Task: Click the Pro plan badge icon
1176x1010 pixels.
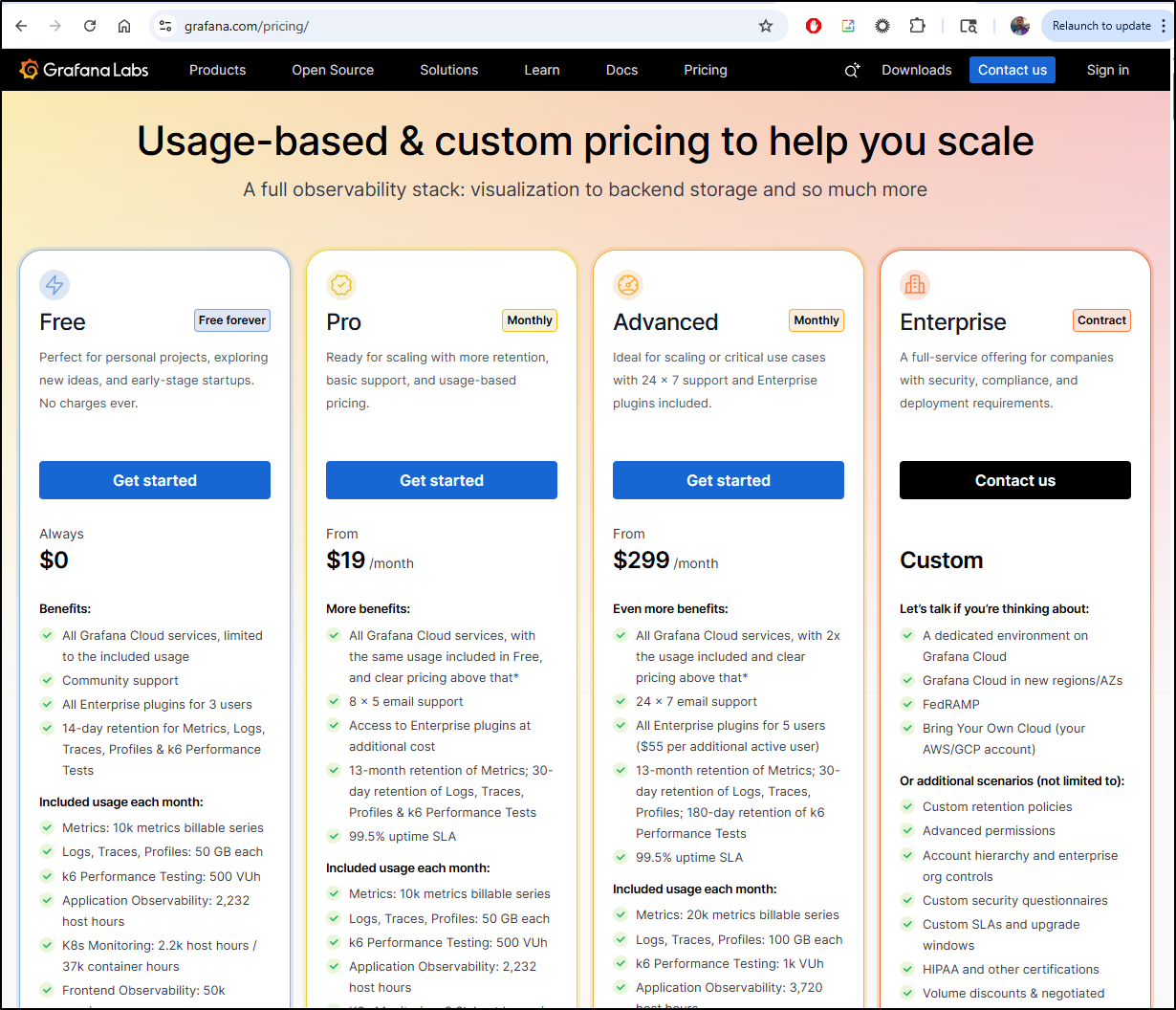Action: click(x=341, y=284)
